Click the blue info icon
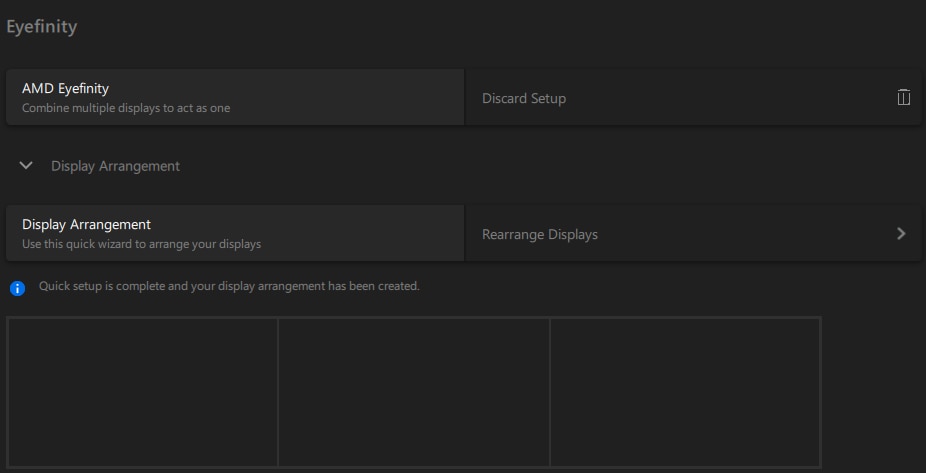This screenshot has height=473, width=926. click(x=18, y=288)
